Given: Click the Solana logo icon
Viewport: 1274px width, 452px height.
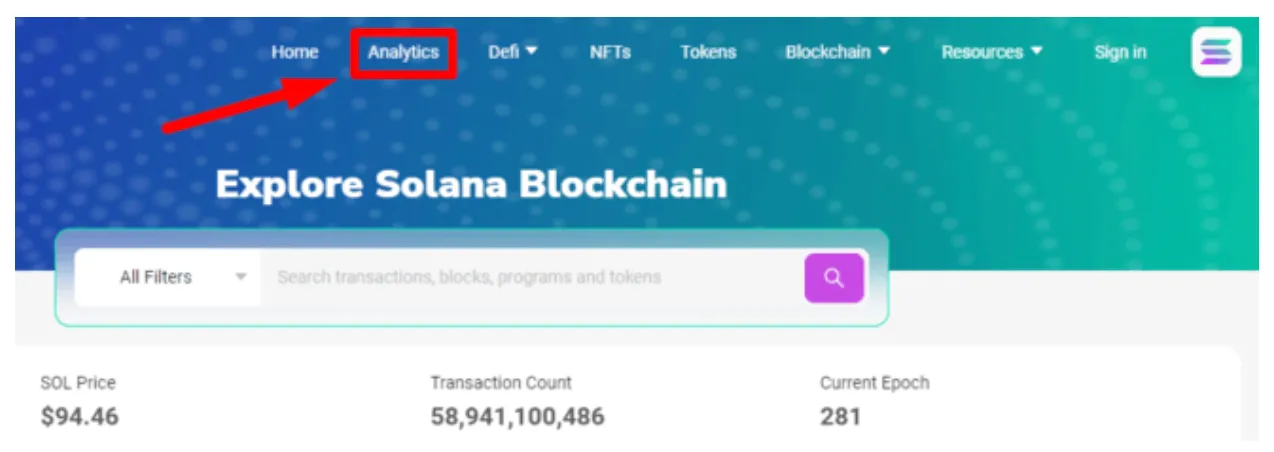Looking at the screenshot, I should click(x=1216, y=52).
